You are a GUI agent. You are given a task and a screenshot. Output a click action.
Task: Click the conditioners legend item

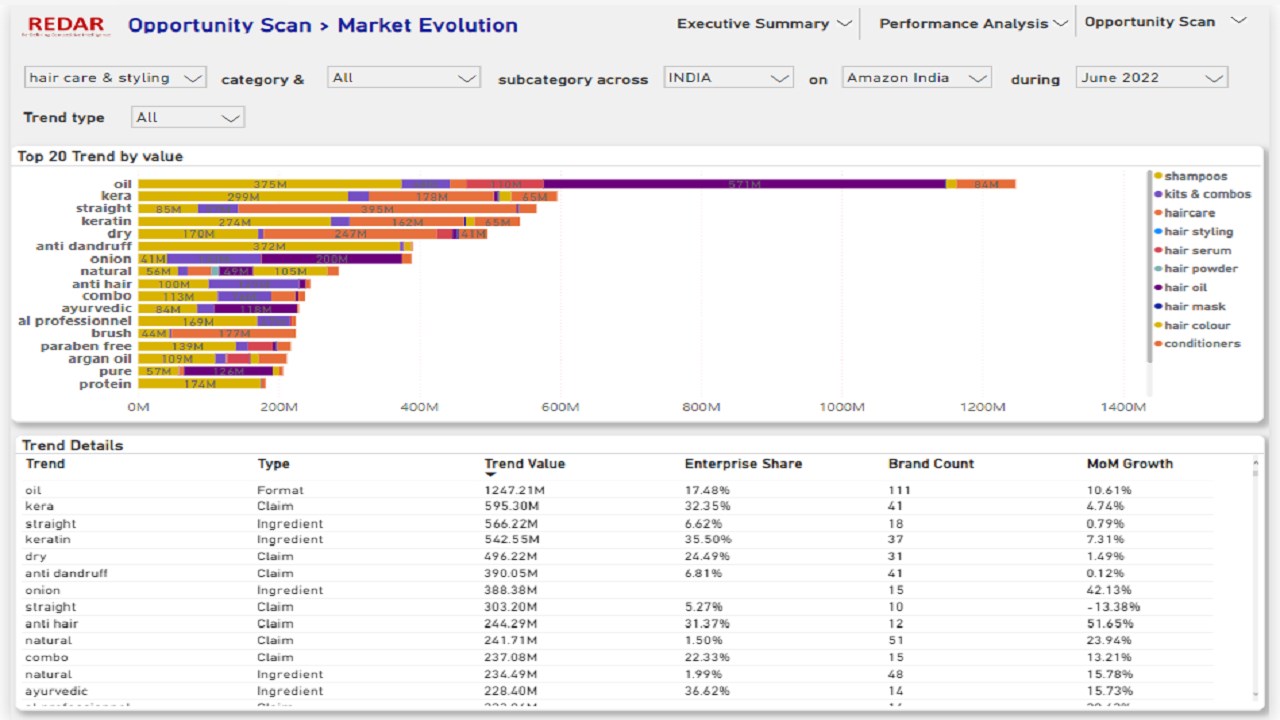click(x=1201, y=344)
